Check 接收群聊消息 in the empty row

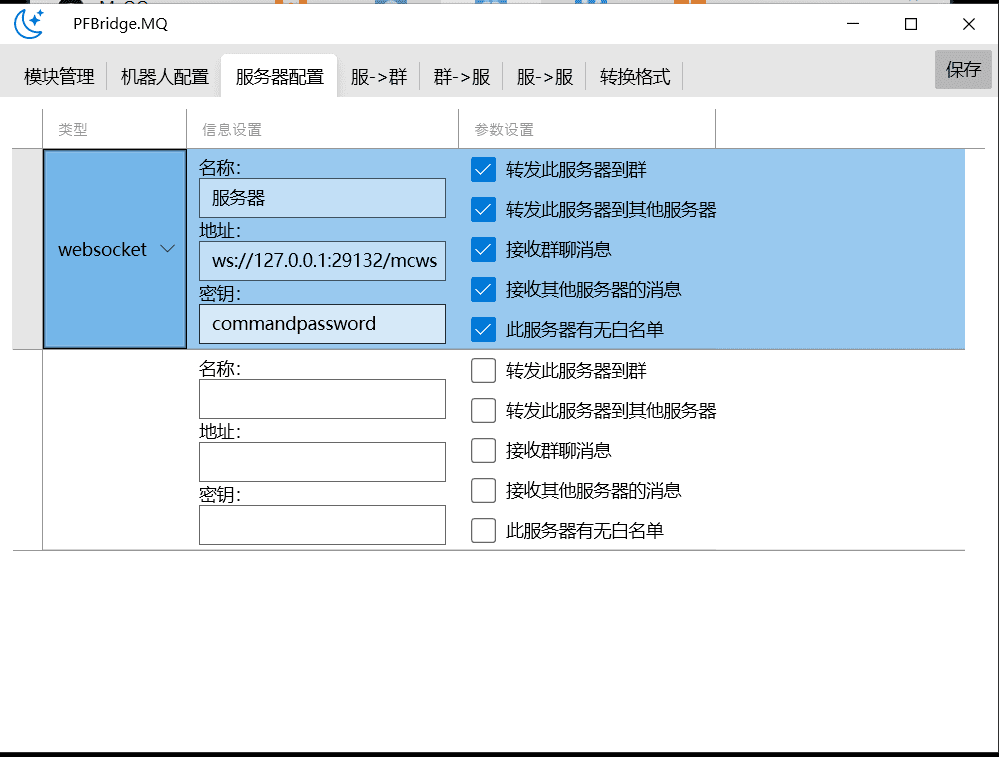point(484,451)
